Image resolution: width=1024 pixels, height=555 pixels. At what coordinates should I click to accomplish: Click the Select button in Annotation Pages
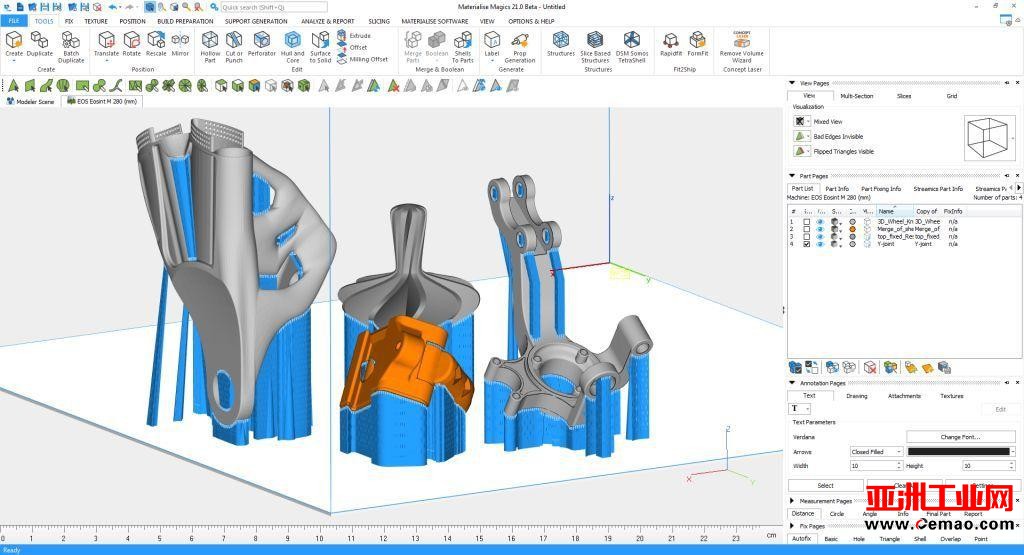point(825,486)
